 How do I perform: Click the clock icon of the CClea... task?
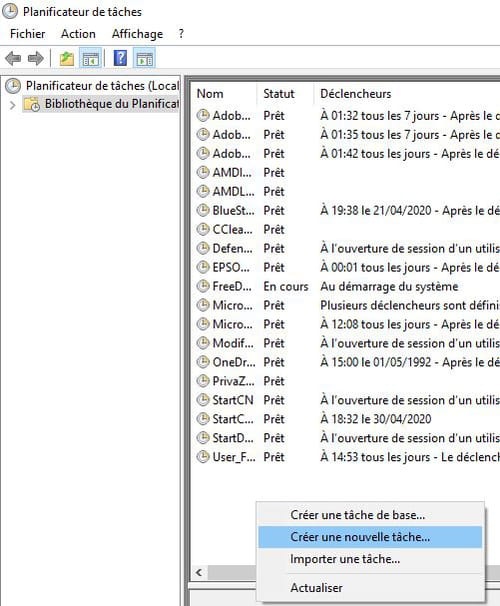pos(203,229)
